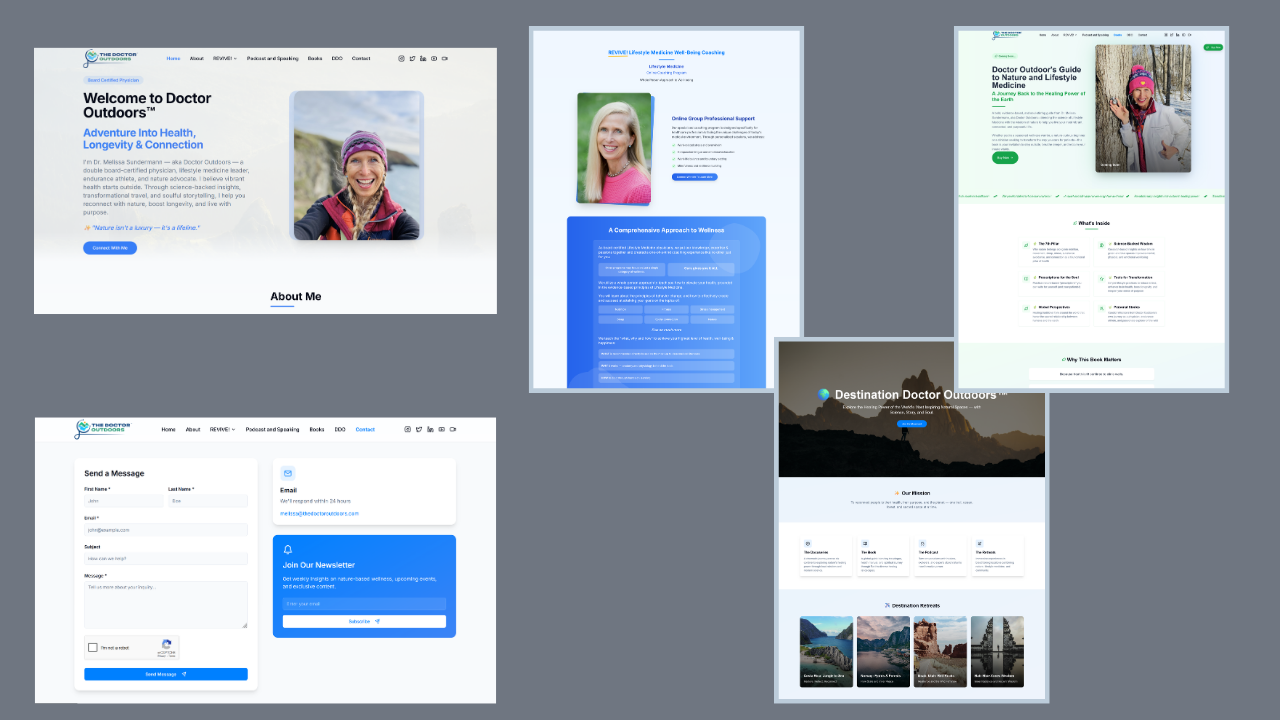
Task: Check the I'm not a robot checkbox
Action: (x=93, y=647)
